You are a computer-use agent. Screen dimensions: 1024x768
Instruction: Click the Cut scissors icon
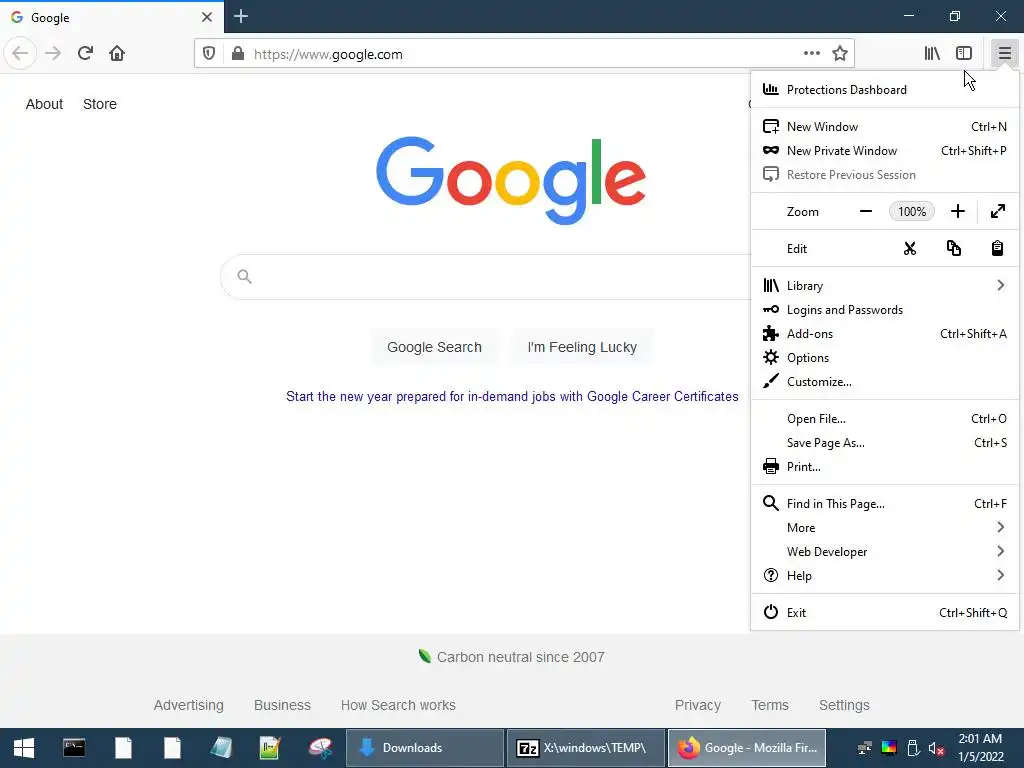click(x=910, y=249)
